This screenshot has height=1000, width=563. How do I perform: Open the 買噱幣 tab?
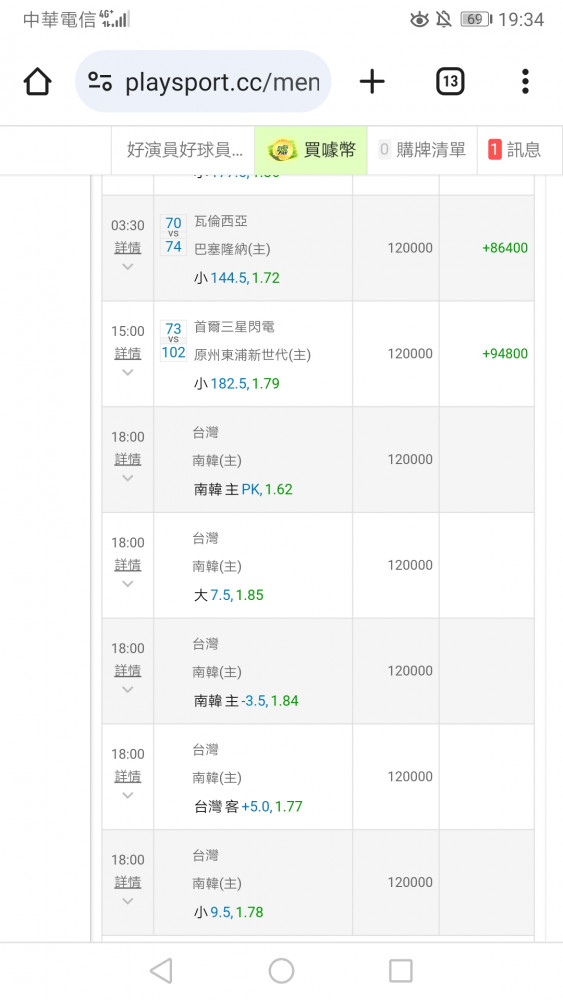click(x=311, y=151)
